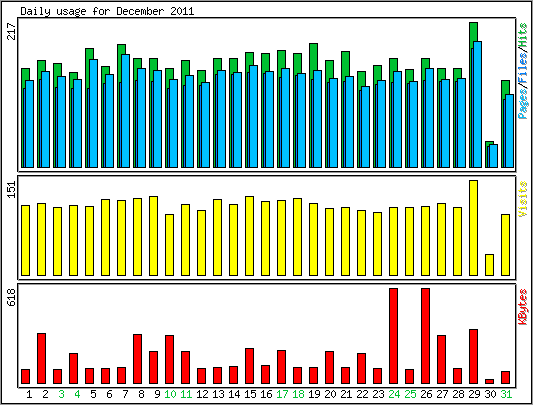Select the red KBytes bar for day 27

(442, 359)
